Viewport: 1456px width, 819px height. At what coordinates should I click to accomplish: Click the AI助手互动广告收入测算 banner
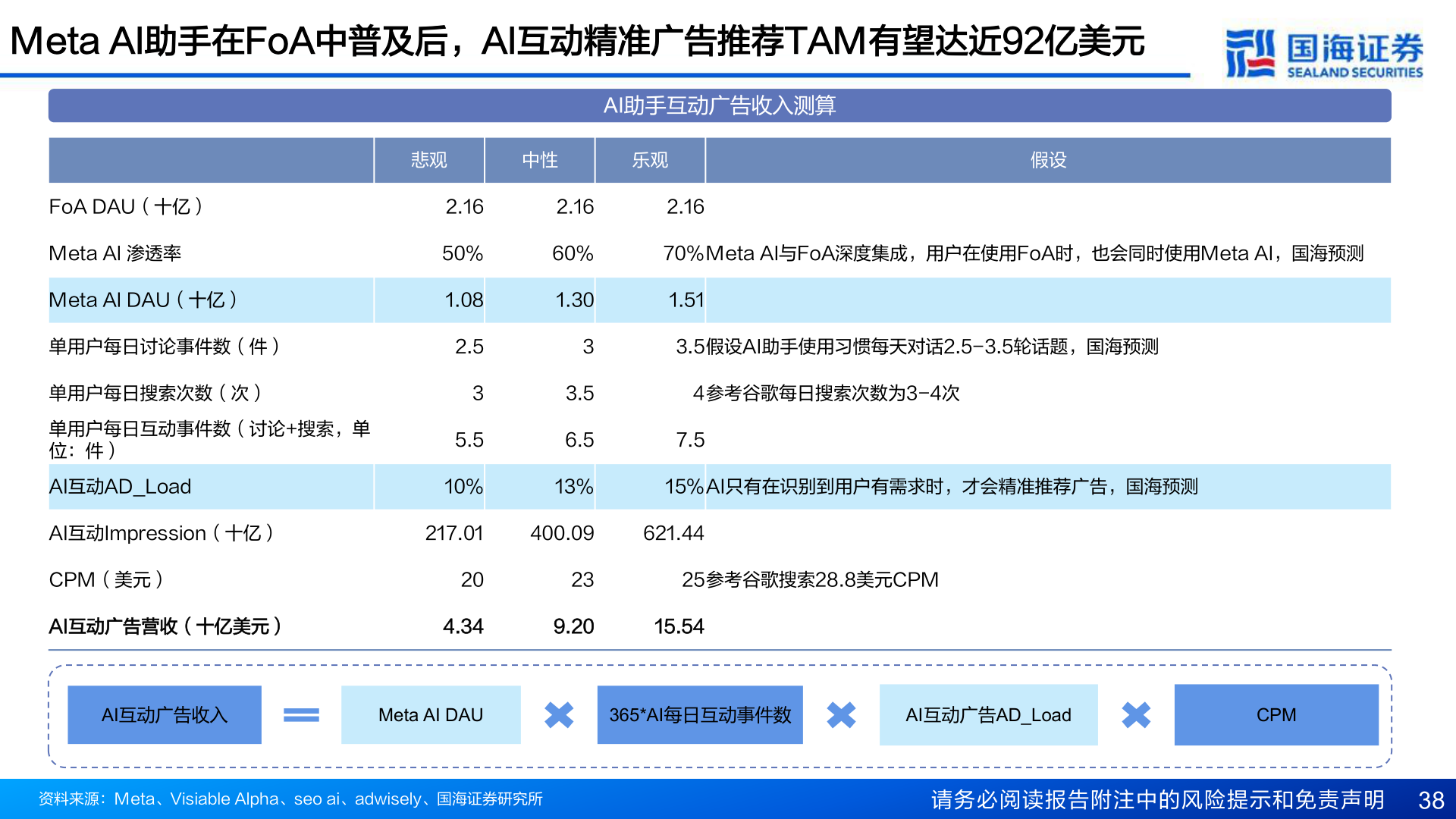tap(720, 105)
